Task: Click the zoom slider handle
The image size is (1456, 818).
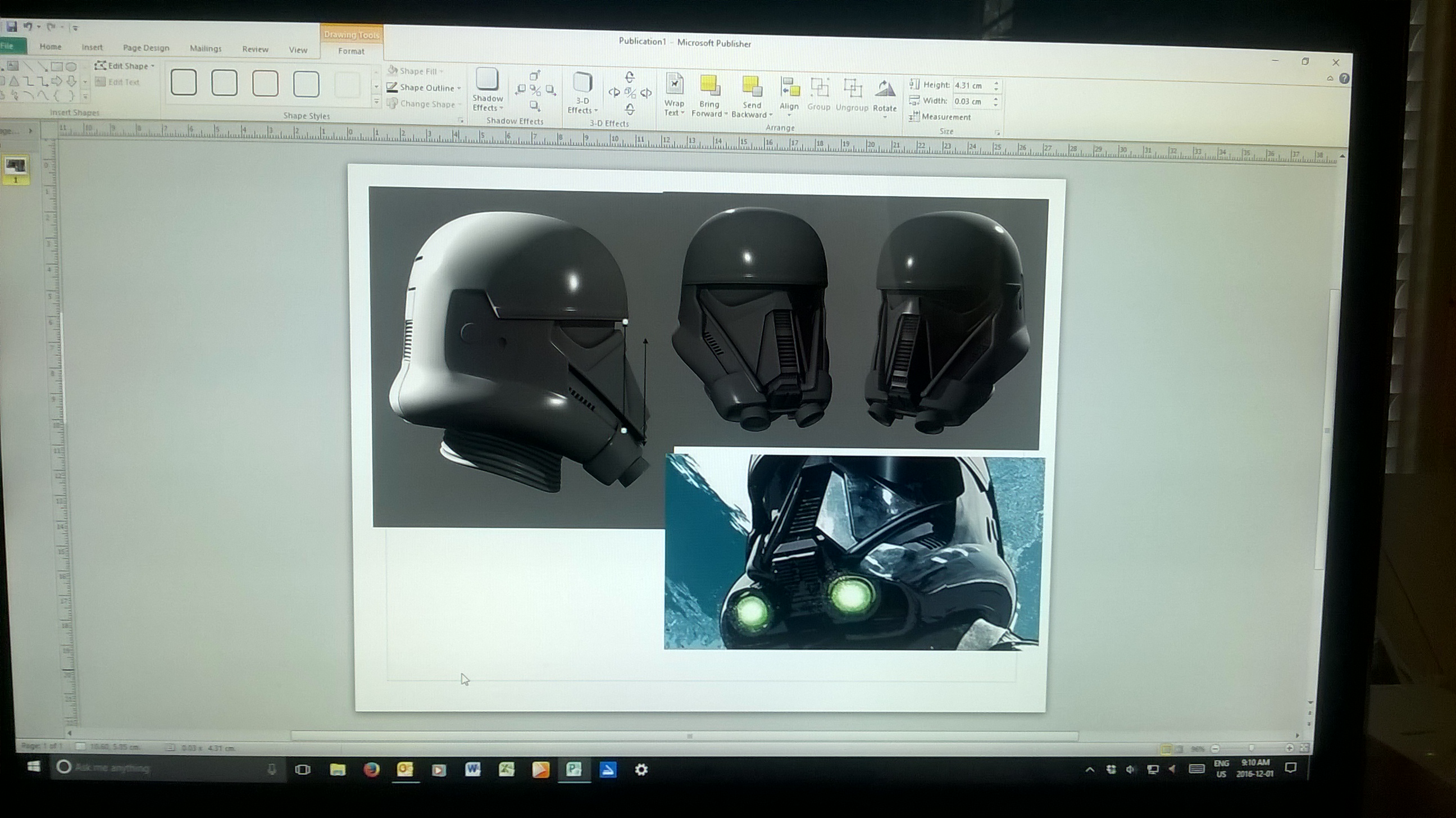Action: [1252, 748]
